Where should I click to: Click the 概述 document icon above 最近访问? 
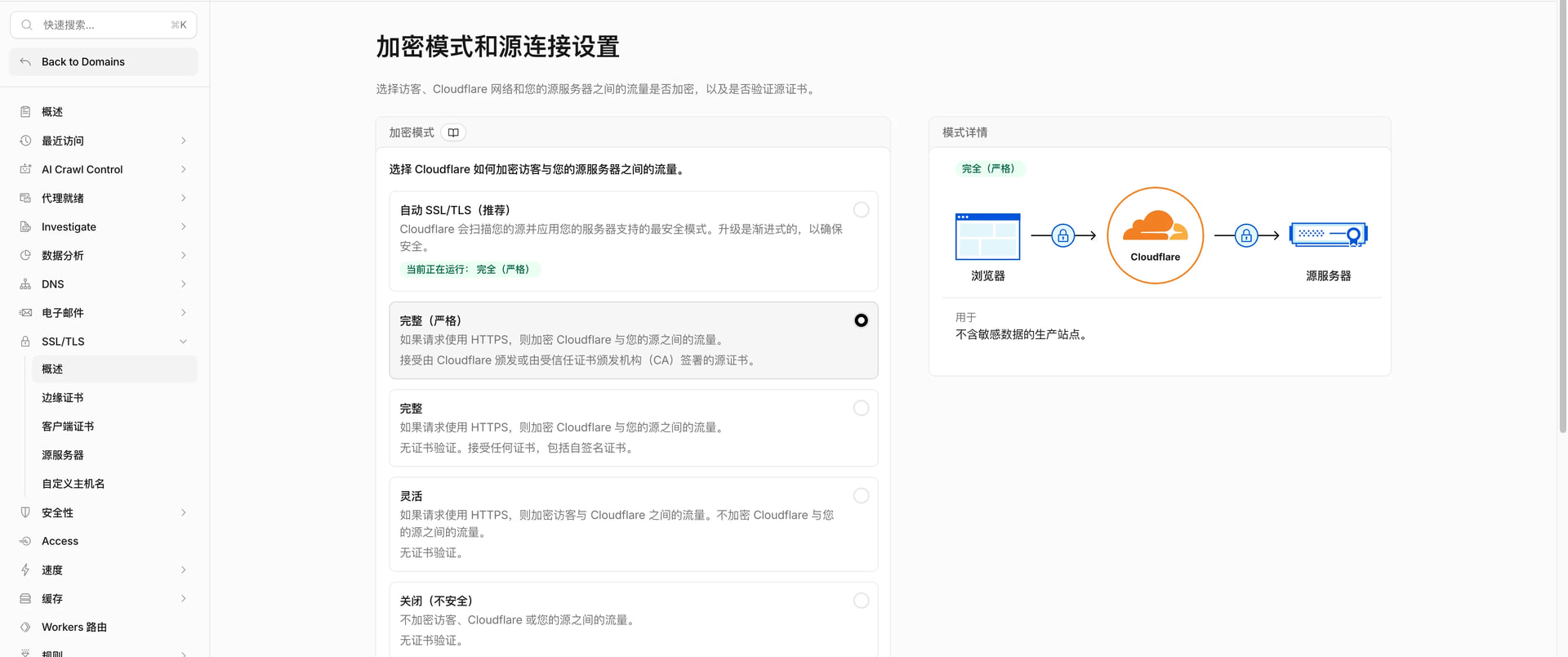(x=25, y=112)
